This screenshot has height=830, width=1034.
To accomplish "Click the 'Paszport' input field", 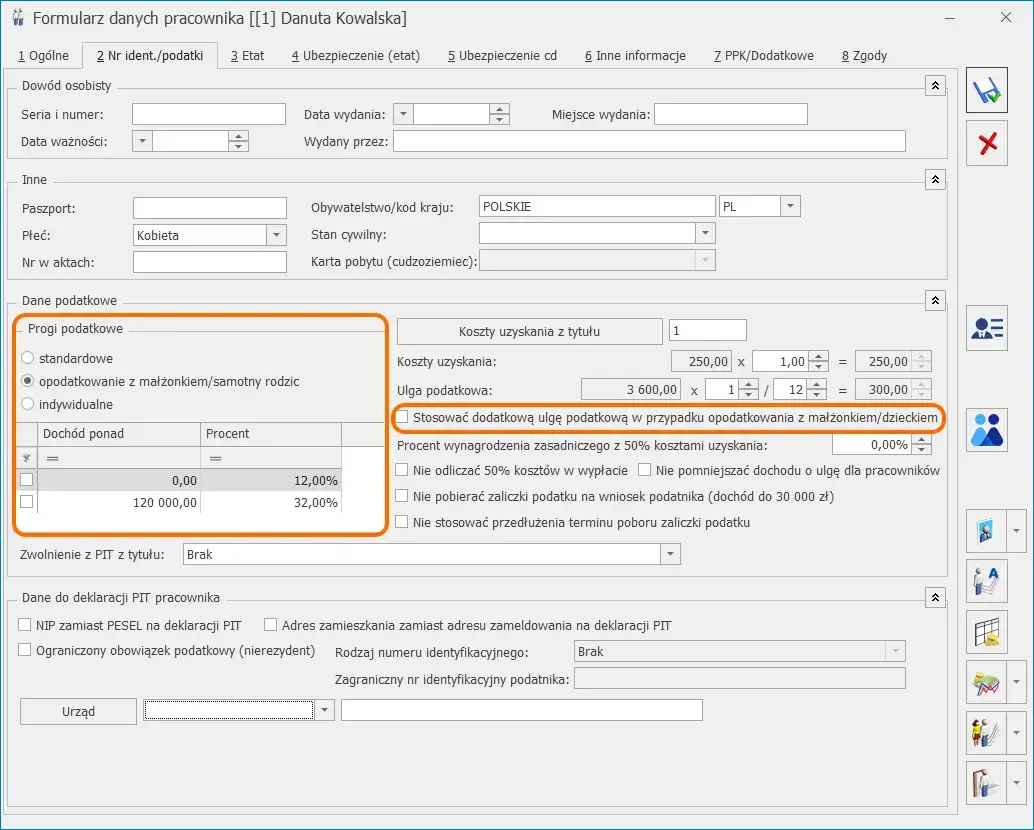I will click(x=209, y=208).
